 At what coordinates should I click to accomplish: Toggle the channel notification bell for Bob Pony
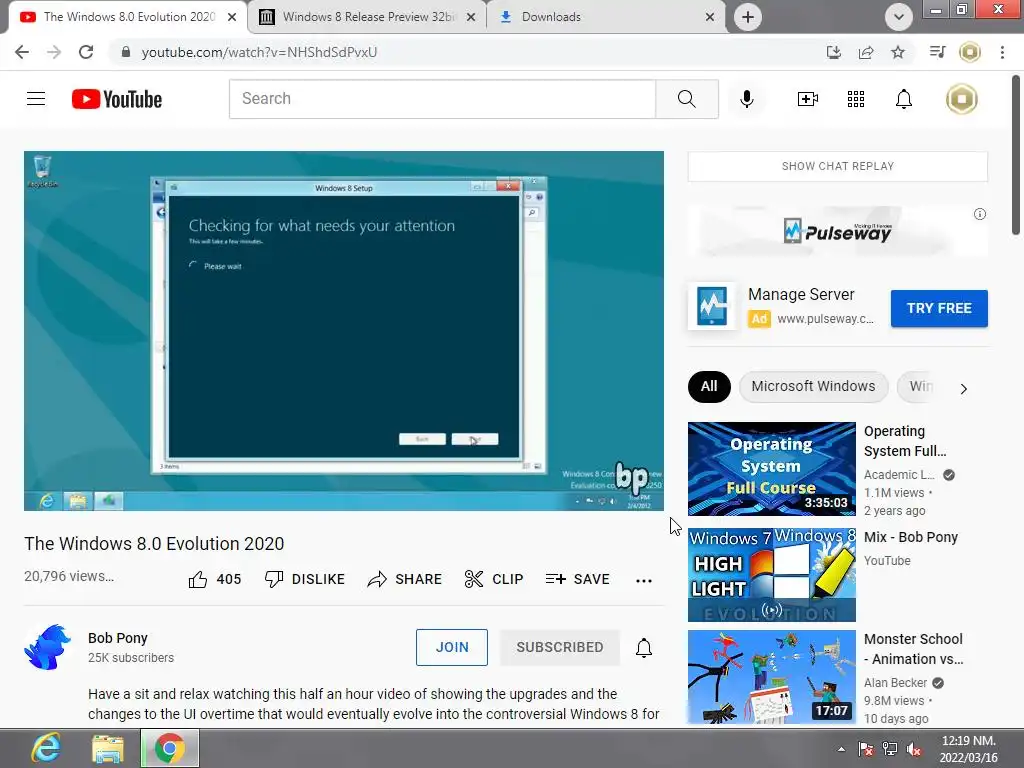[643, 647]
